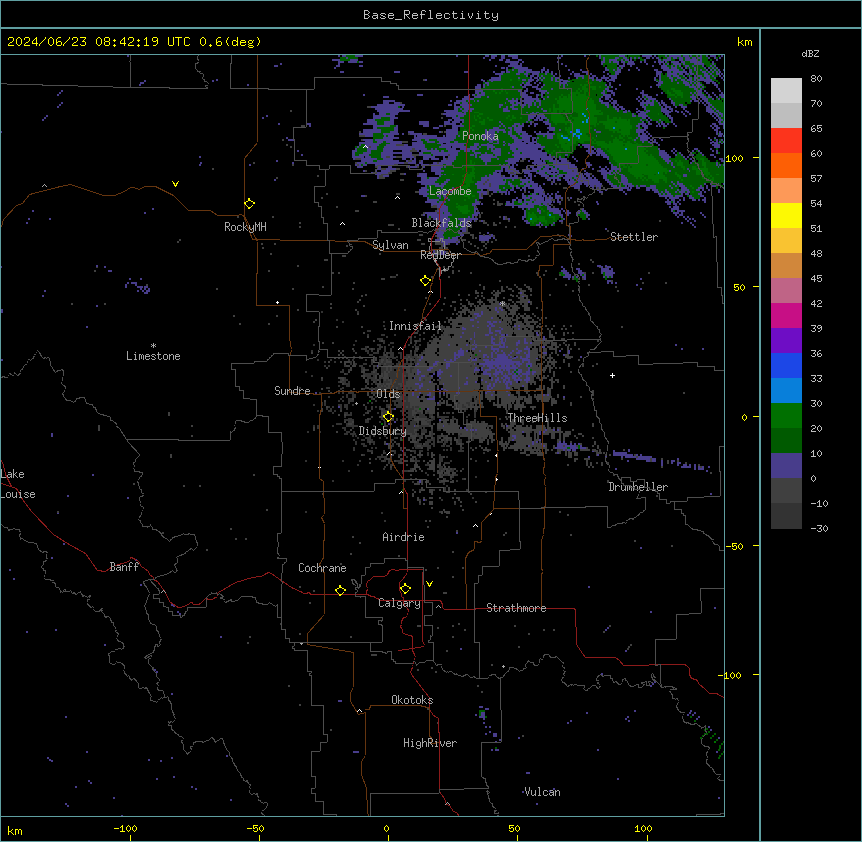This screenshot has height=842, width=862.
Task: Click the white plus marker north of Drumheller
Action: pyautogui.click(x=612, y=375)
